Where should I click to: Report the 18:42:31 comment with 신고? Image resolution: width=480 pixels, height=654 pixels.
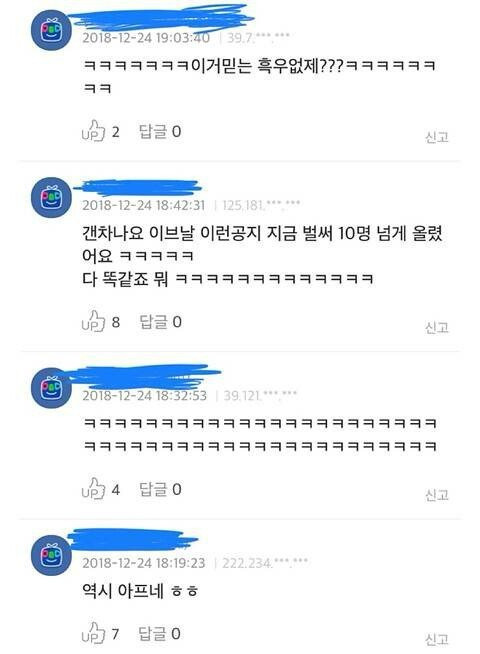pos(437,327)
